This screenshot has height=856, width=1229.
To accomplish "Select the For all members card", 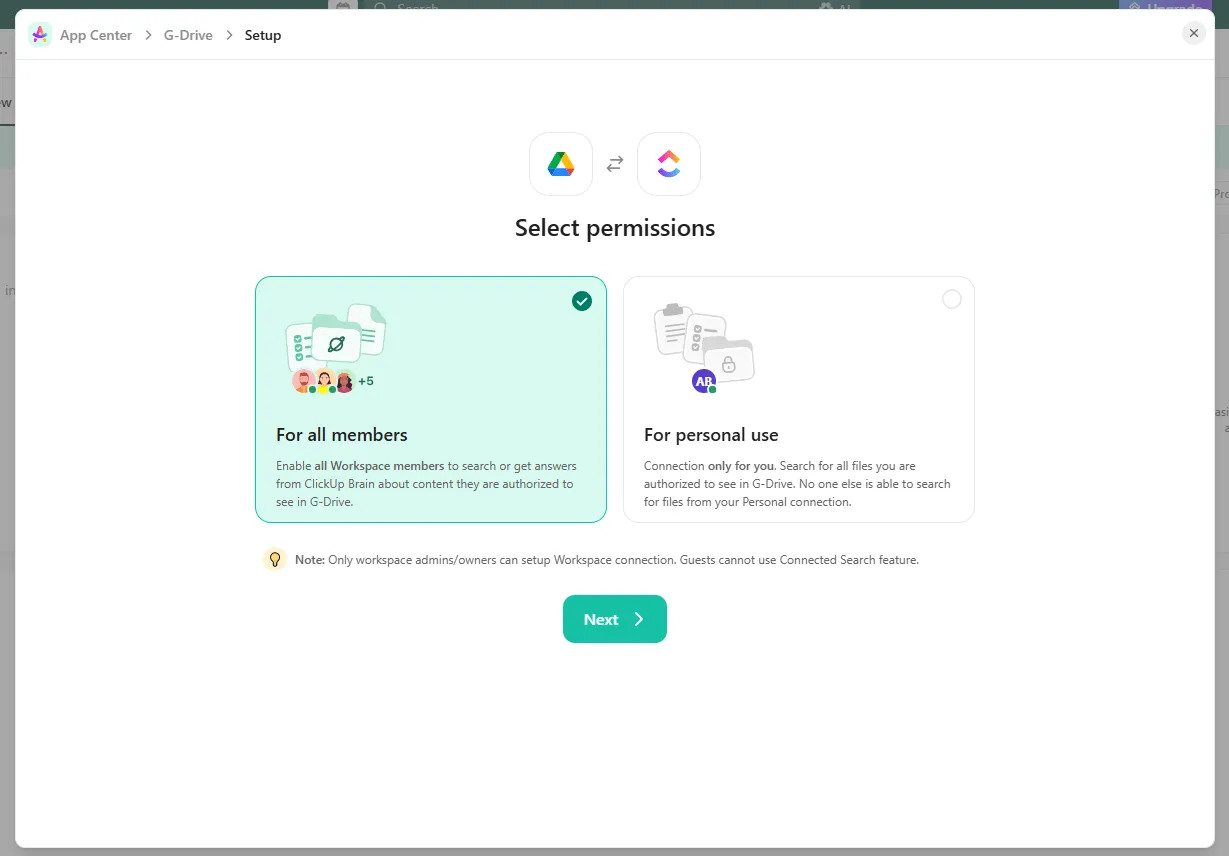I will (x=431, y=399).
